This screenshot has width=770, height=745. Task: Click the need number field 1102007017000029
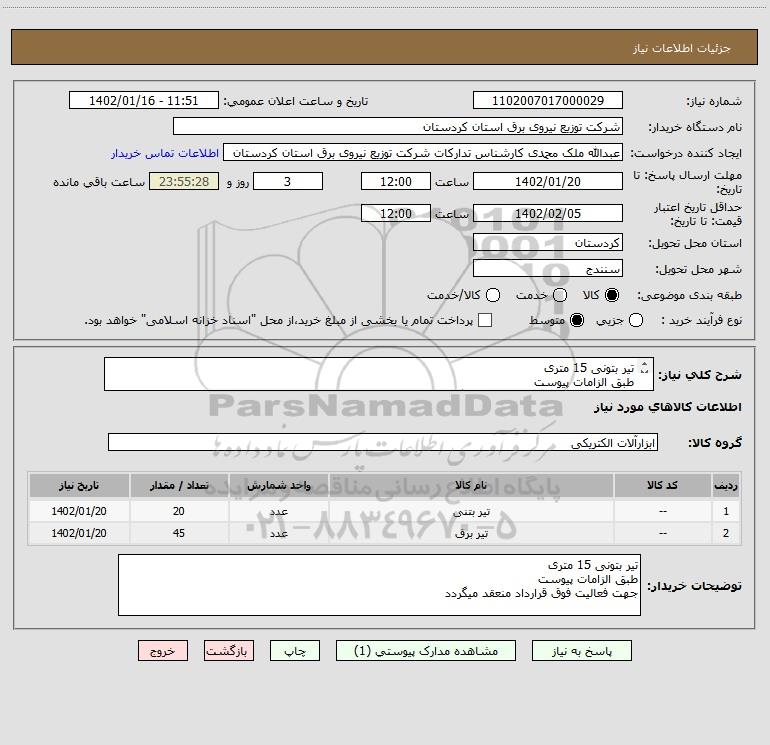(548, 100)
